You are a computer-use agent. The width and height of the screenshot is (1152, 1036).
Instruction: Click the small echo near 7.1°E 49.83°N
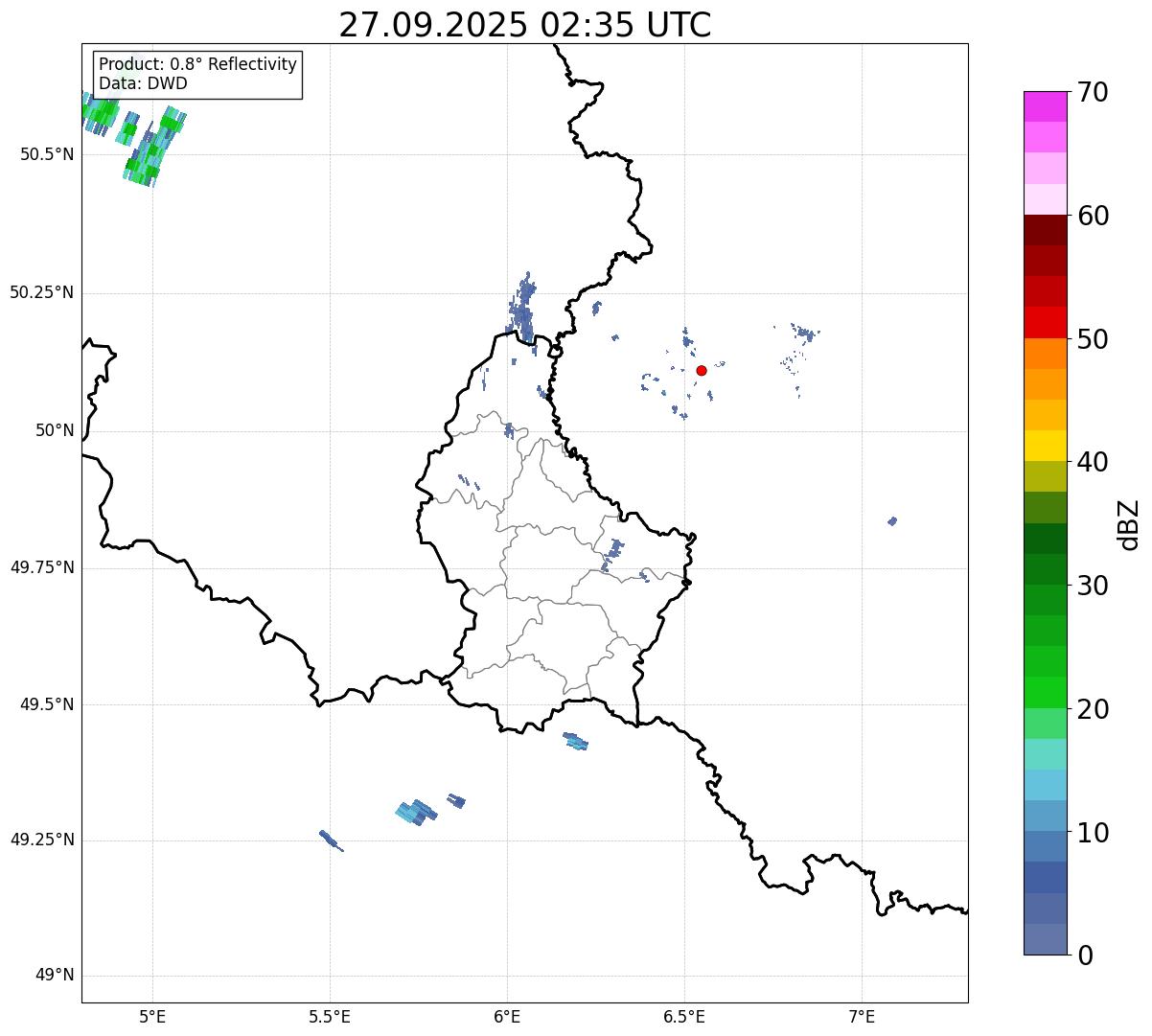click(892, 521)
